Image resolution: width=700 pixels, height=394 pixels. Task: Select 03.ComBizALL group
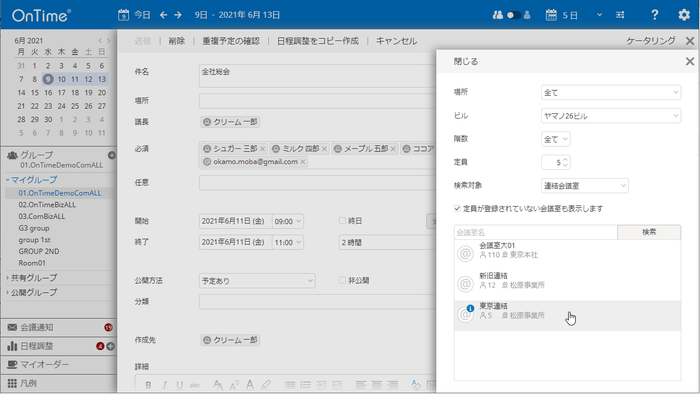point(42,216)
